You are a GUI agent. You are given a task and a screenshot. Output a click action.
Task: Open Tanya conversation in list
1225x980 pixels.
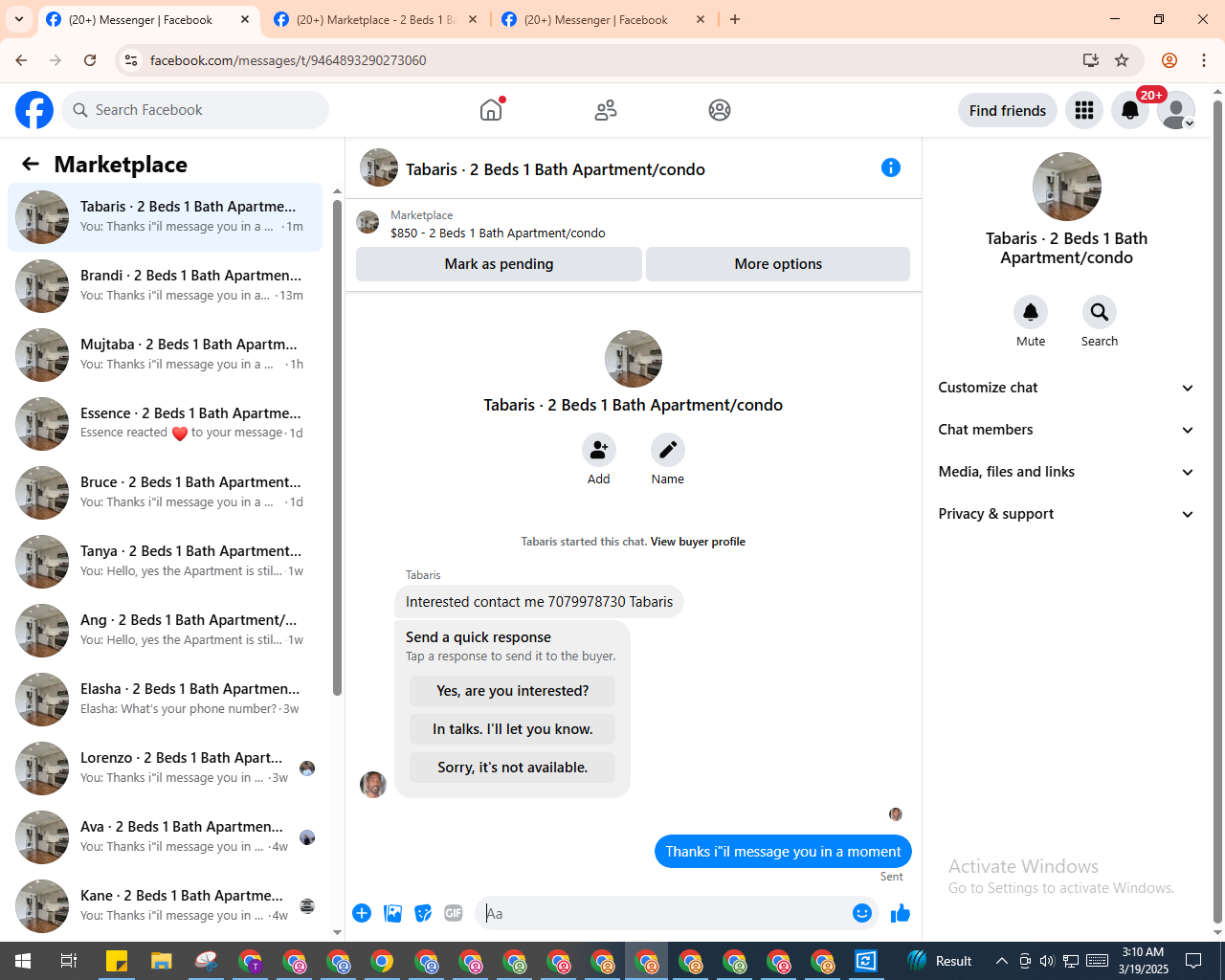(x=166, y=562)
